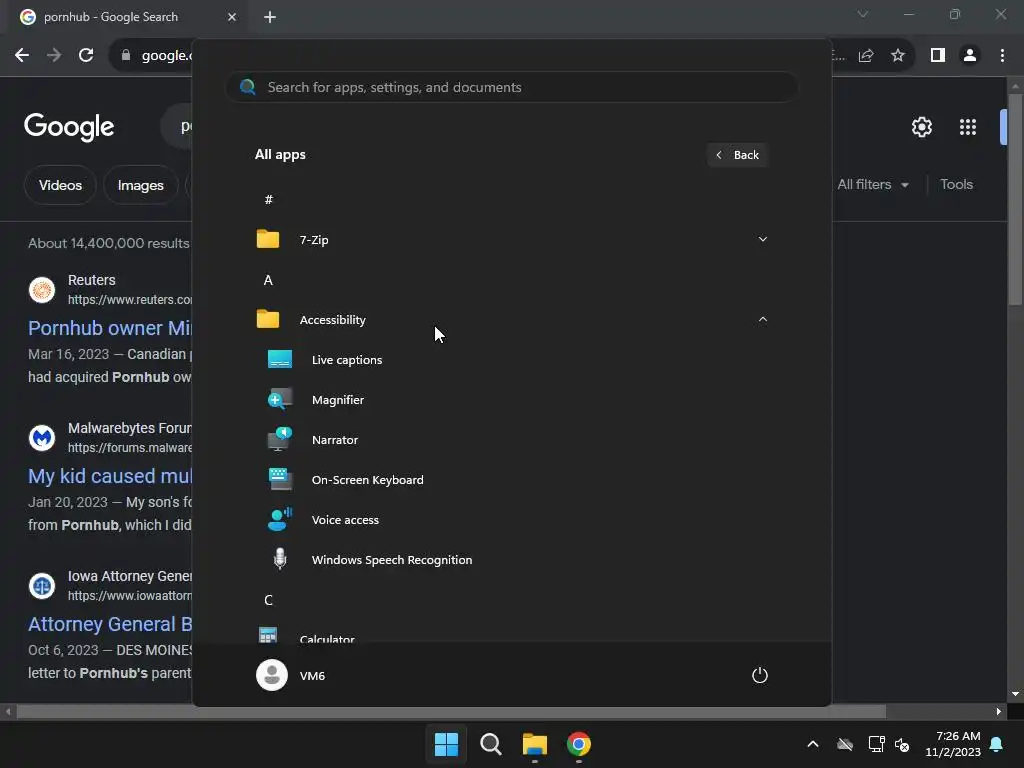Select the Videos filter tab in Google

point(60,185)
